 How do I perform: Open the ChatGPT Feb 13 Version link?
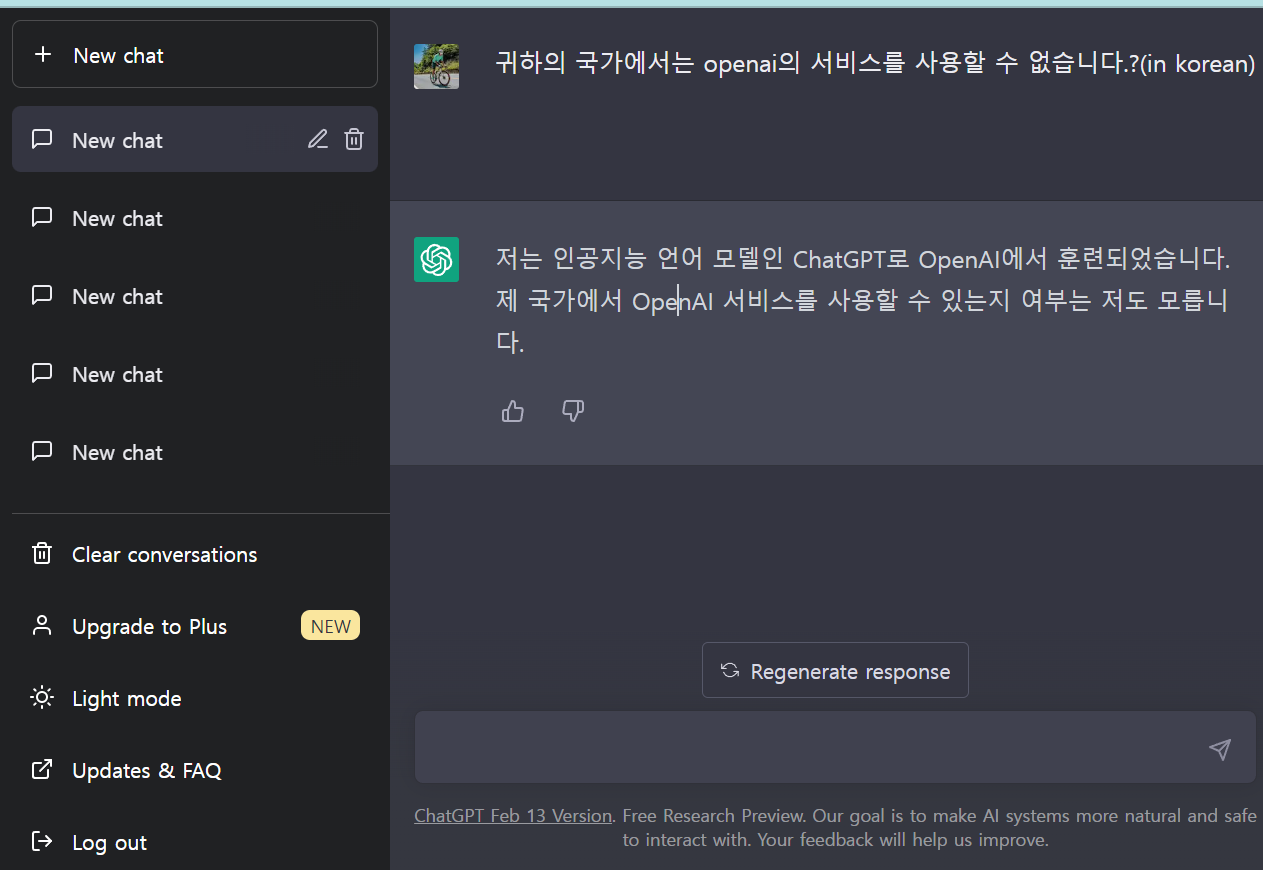pyautogui.click(x=513, y=815)
